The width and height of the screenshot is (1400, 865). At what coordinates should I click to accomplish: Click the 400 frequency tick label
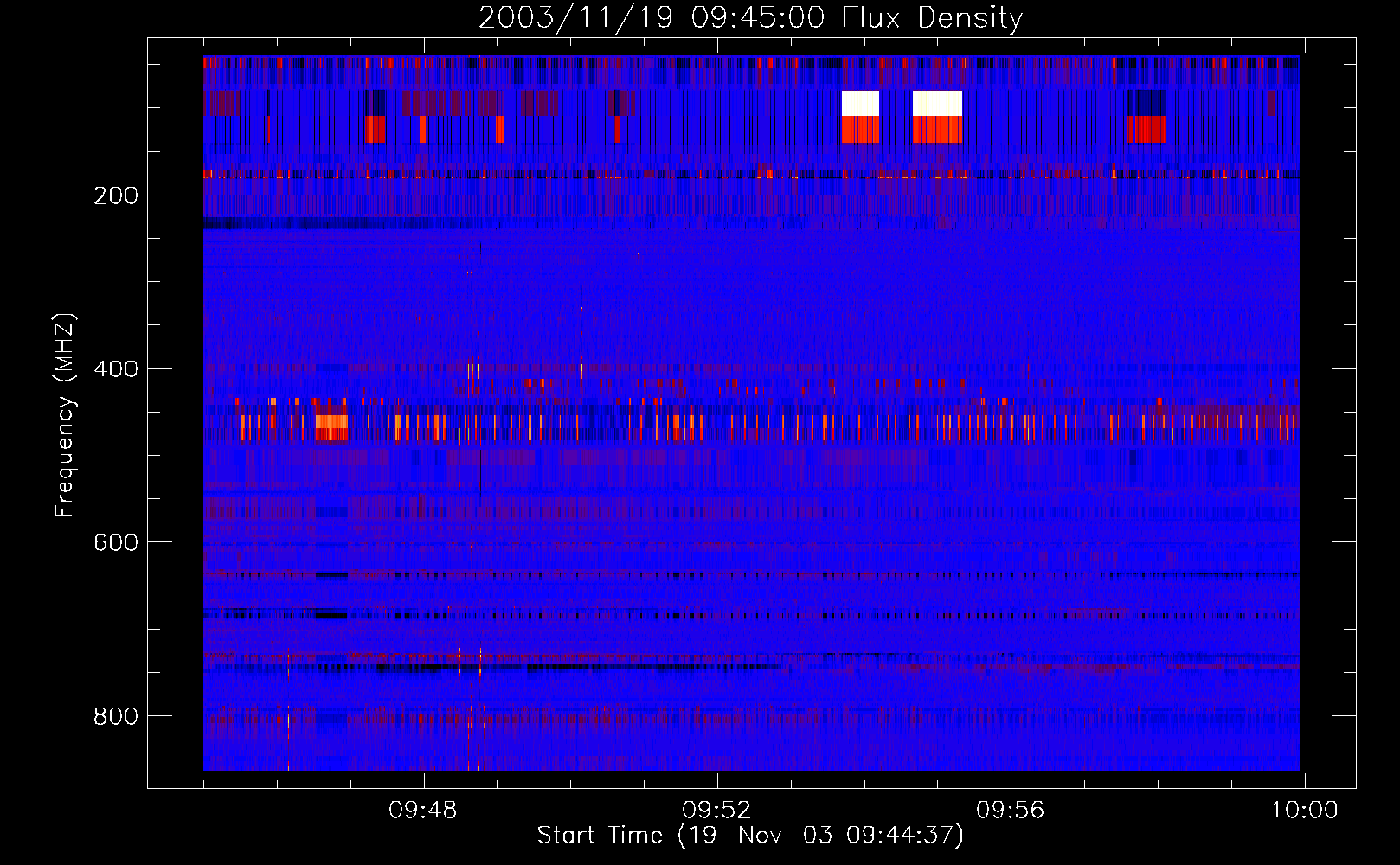[116, 369]
